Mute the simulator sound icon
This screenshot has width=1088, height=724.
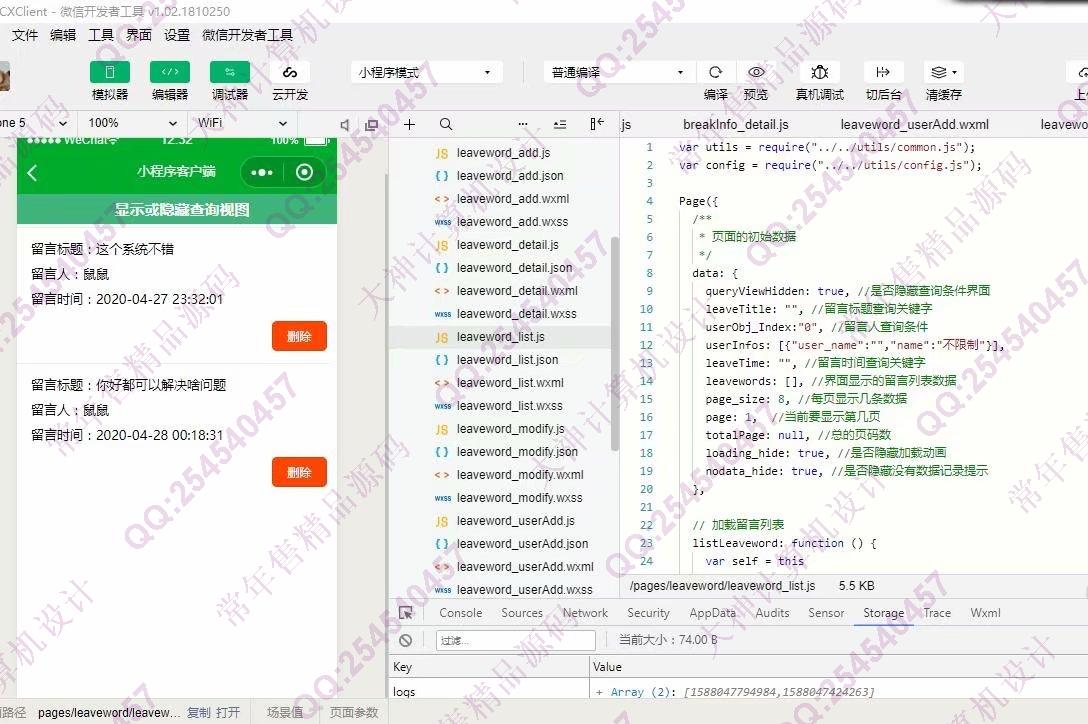click(344, 124)
